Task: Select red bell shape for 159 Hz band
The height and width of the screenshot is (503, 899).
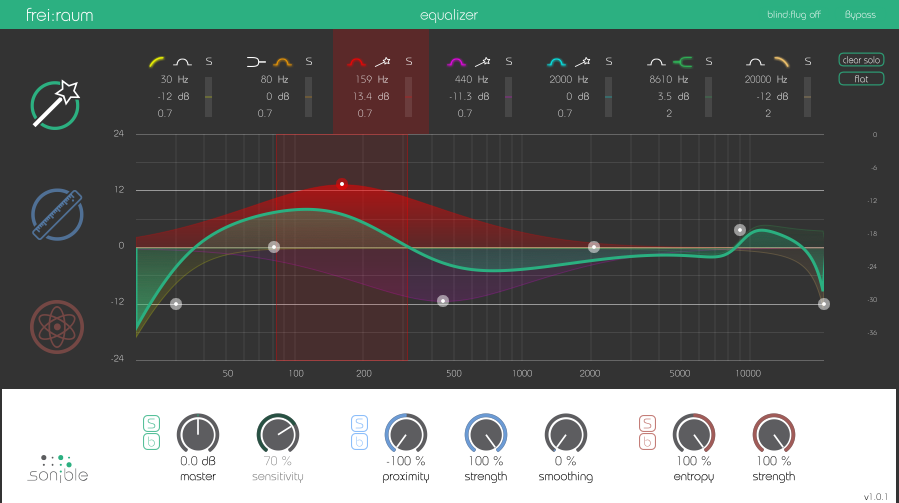Action: point(357,62)
